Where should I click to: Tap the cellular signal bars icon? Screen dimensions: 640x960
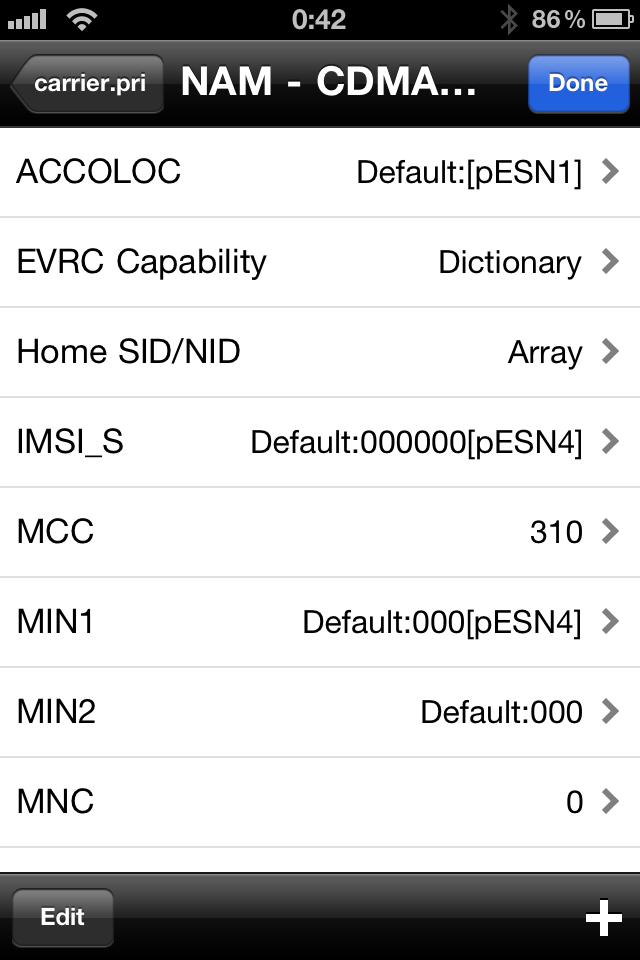coord(27,20)
